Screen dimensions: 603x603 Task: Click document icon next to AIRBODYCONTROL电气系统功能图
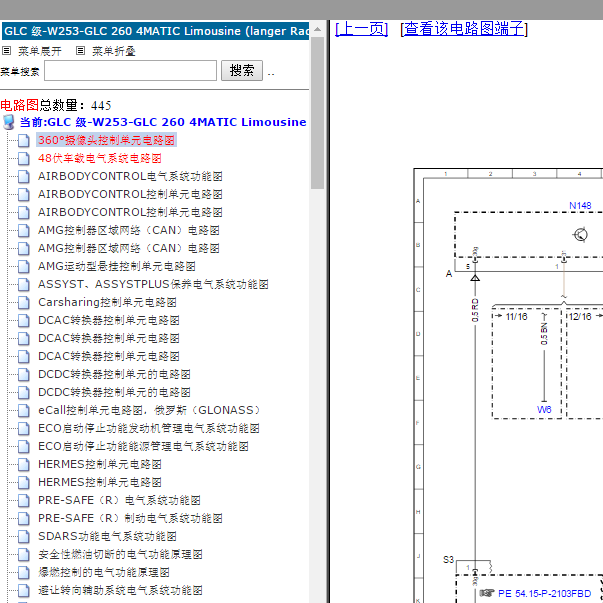tap(24, 177)
